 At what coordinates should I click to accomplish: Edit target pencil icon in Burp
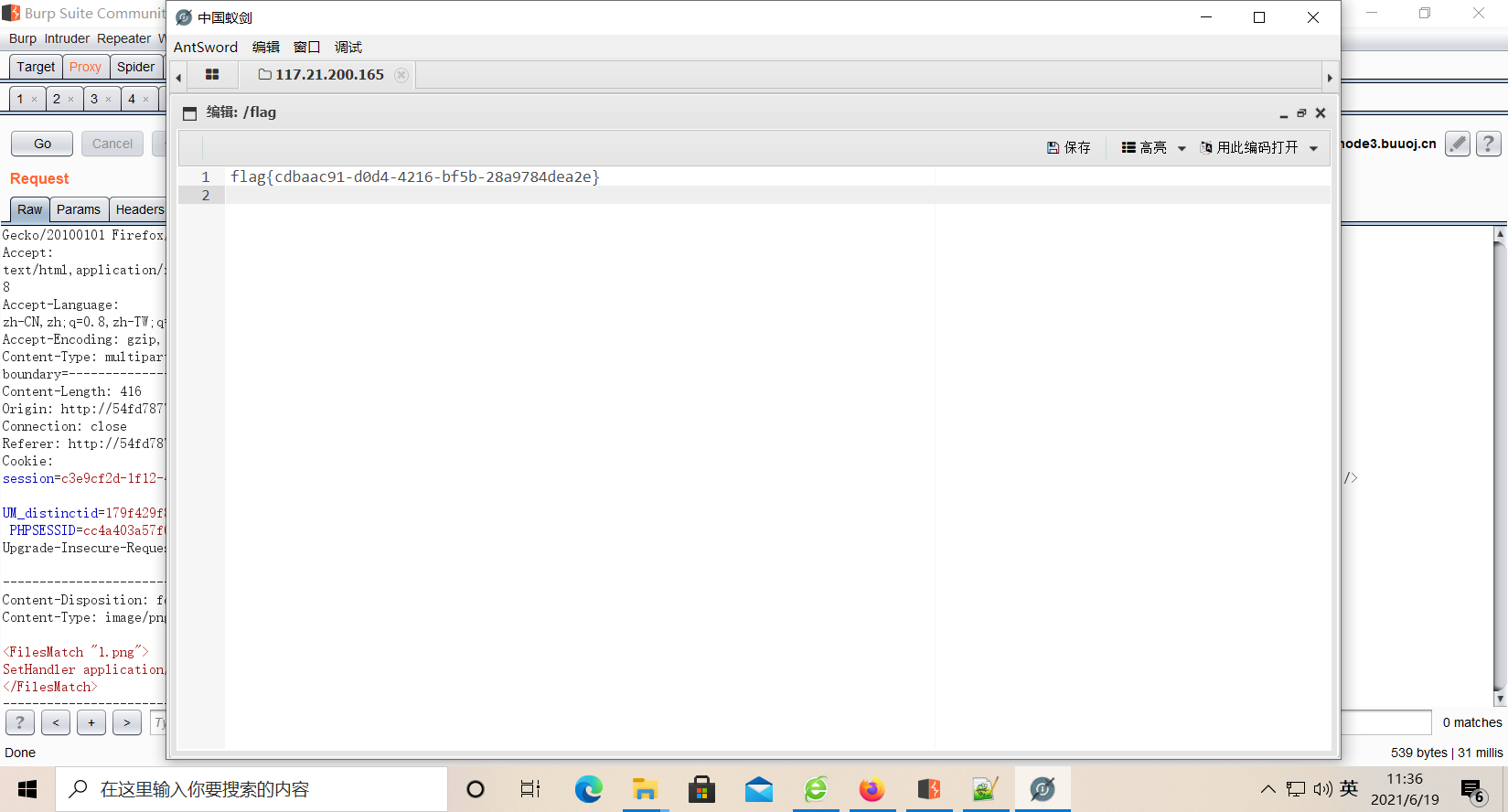point(1458,144)
